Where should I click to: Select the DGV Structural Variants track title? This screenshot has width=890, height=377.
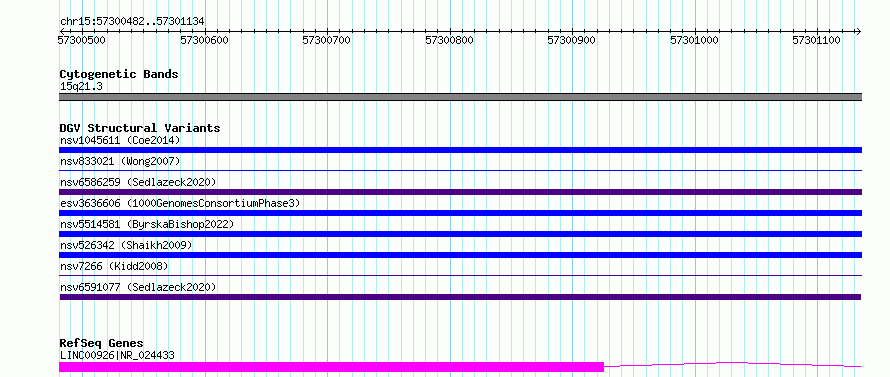point(140,128)
